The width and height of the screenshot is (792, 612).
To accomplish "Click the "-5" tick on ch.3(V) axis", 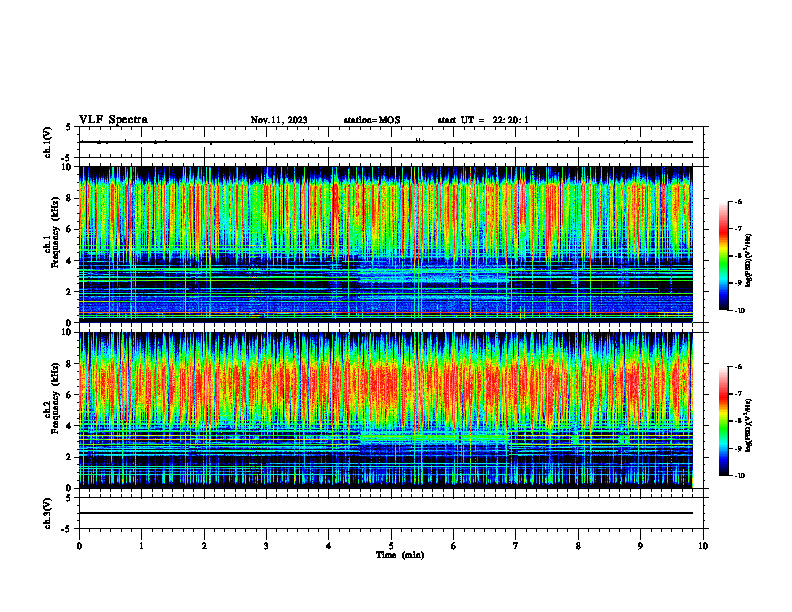I will [x=67, y=529].
